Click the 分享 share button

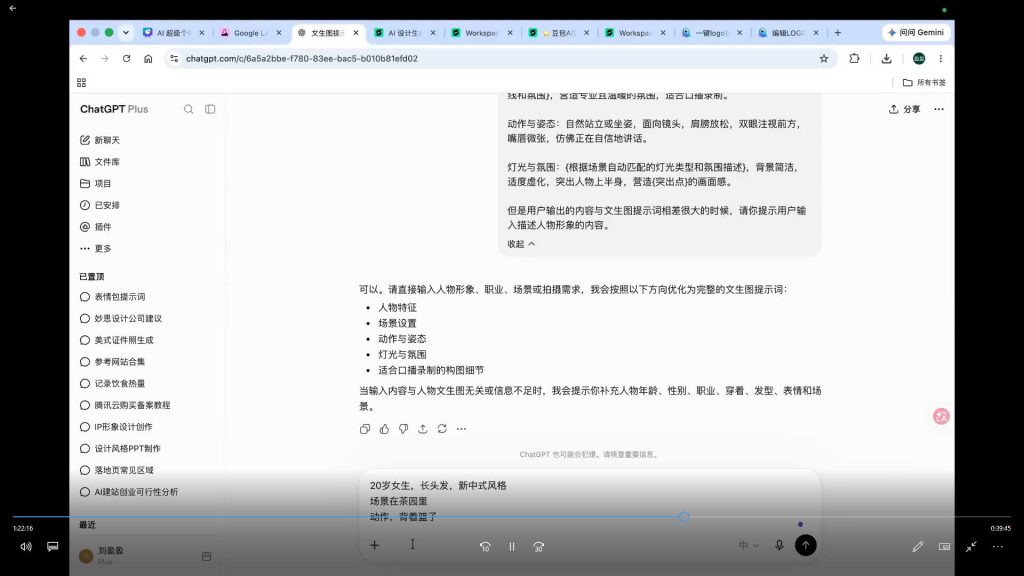pyautogui.click(x=904, y=109)
